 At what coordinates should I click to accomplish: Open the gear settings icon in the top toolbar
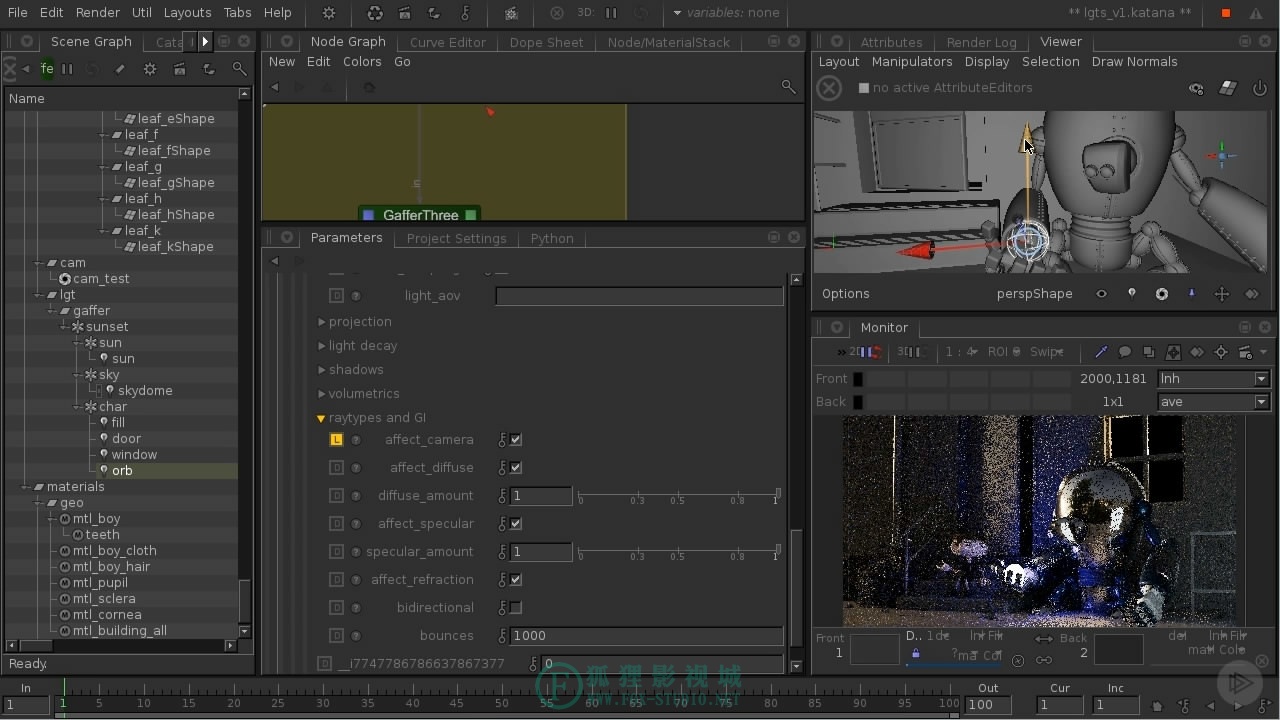point(329,13)
